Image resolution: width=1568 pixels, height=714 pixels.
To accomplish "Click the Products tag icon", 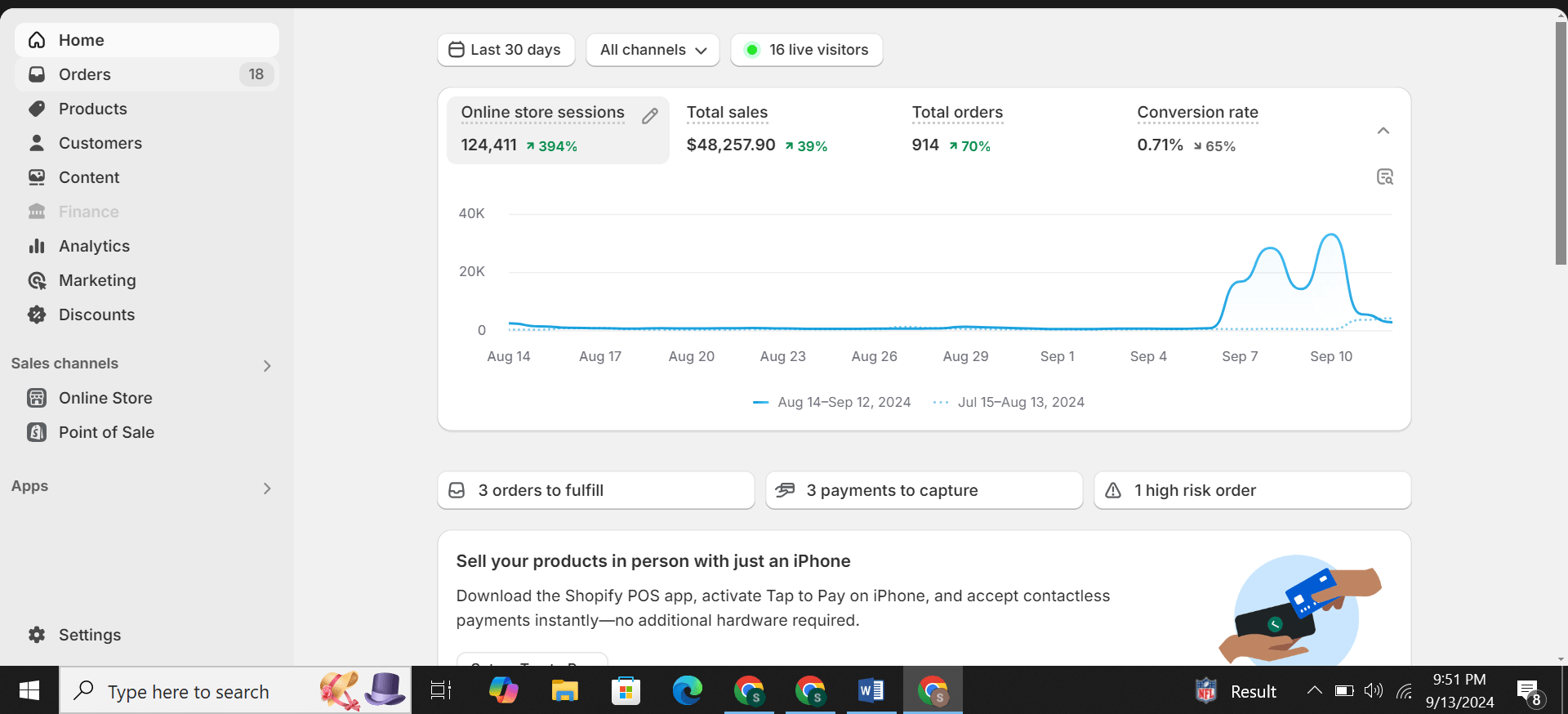I will (x=37, y=109).
